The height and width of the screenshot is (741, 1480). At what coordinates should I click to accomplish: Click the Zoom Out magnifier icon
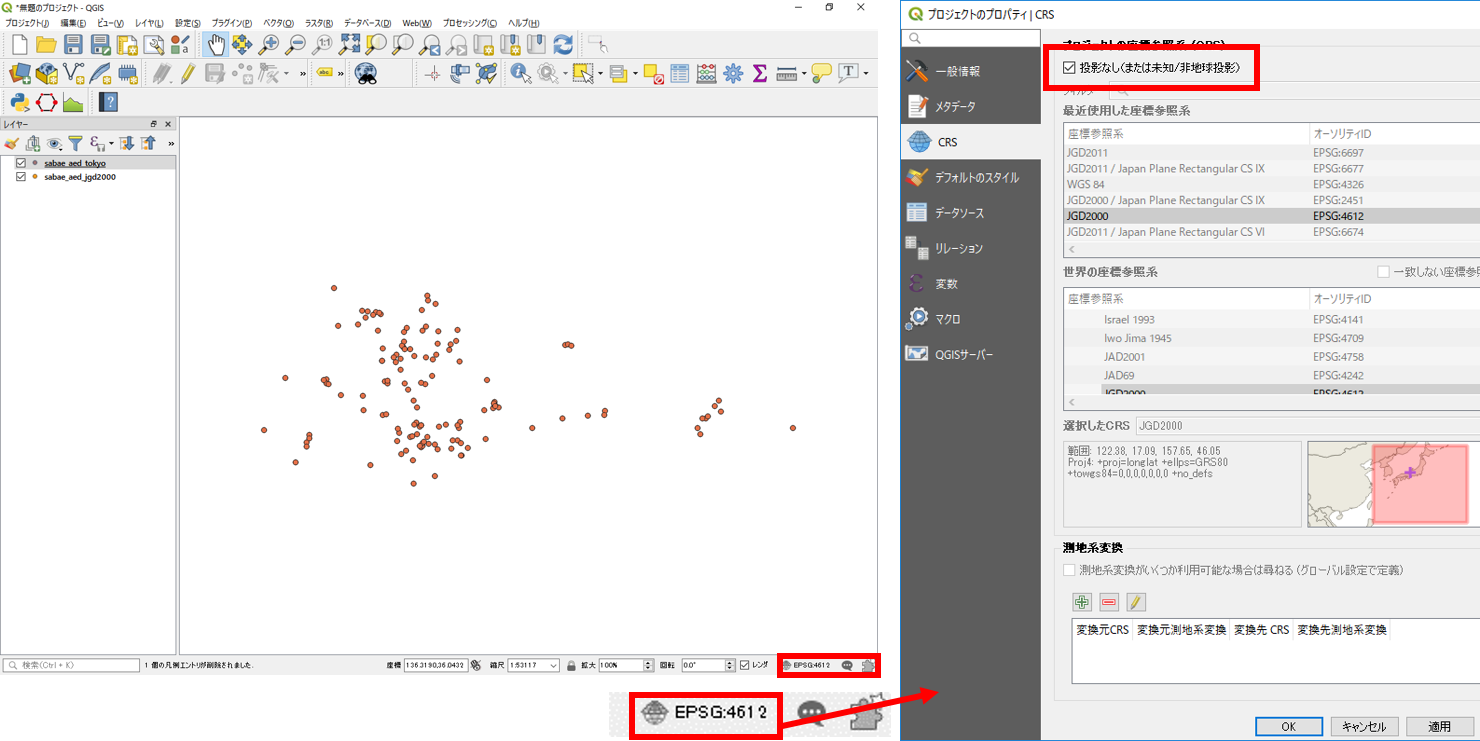295,44
